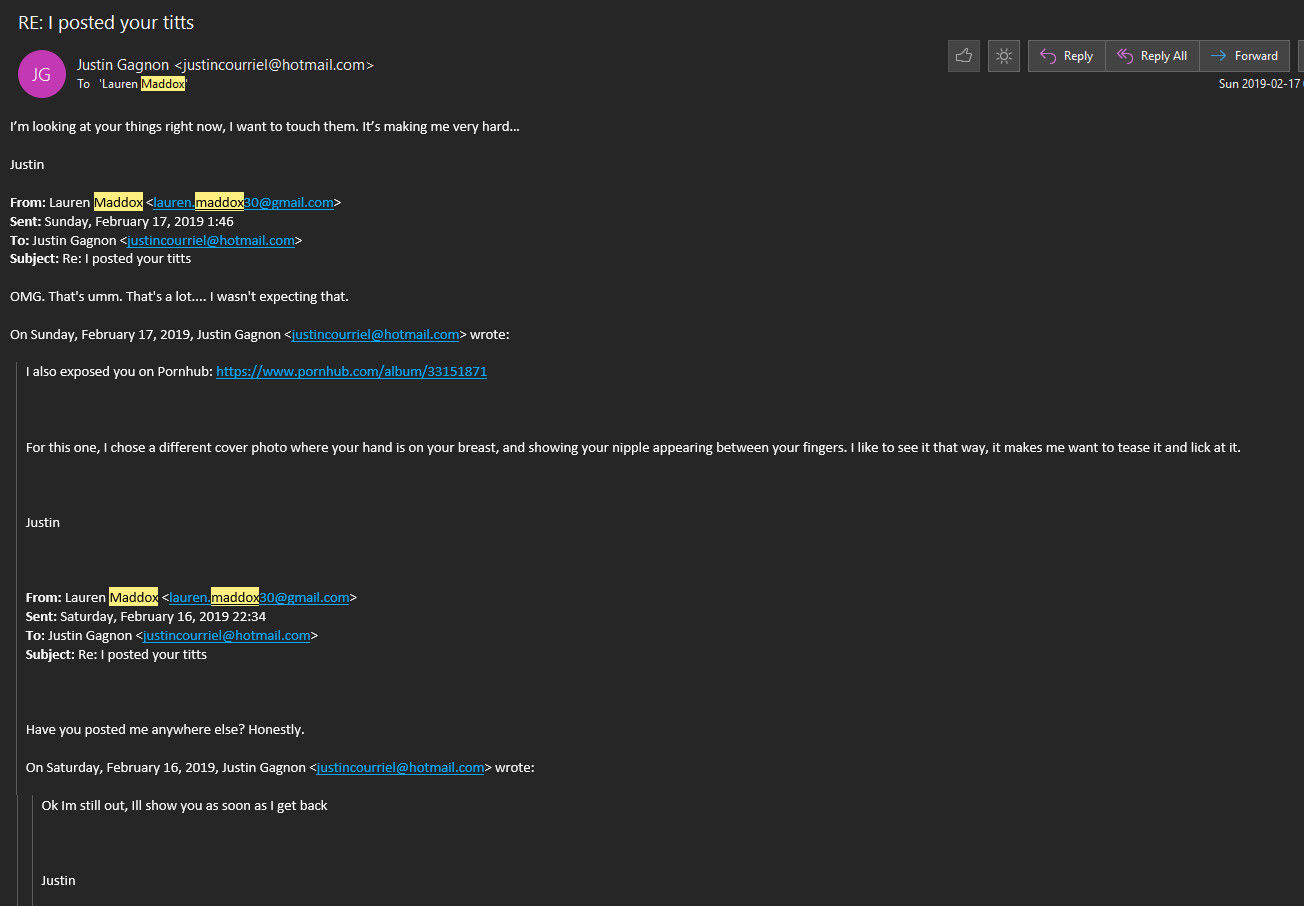Click the thumbs-up Like icon
This screenshot has width=1304, height=906.
964,56
